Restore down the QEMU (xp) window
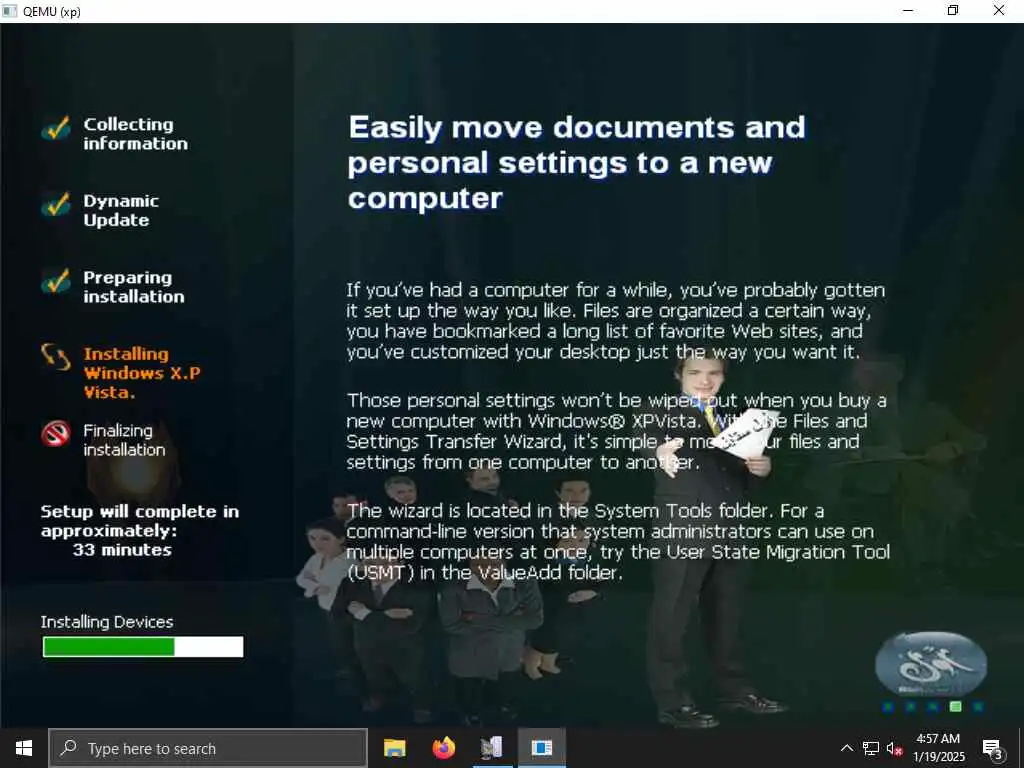Screen dimensions: 1024x768 (953, 10)
